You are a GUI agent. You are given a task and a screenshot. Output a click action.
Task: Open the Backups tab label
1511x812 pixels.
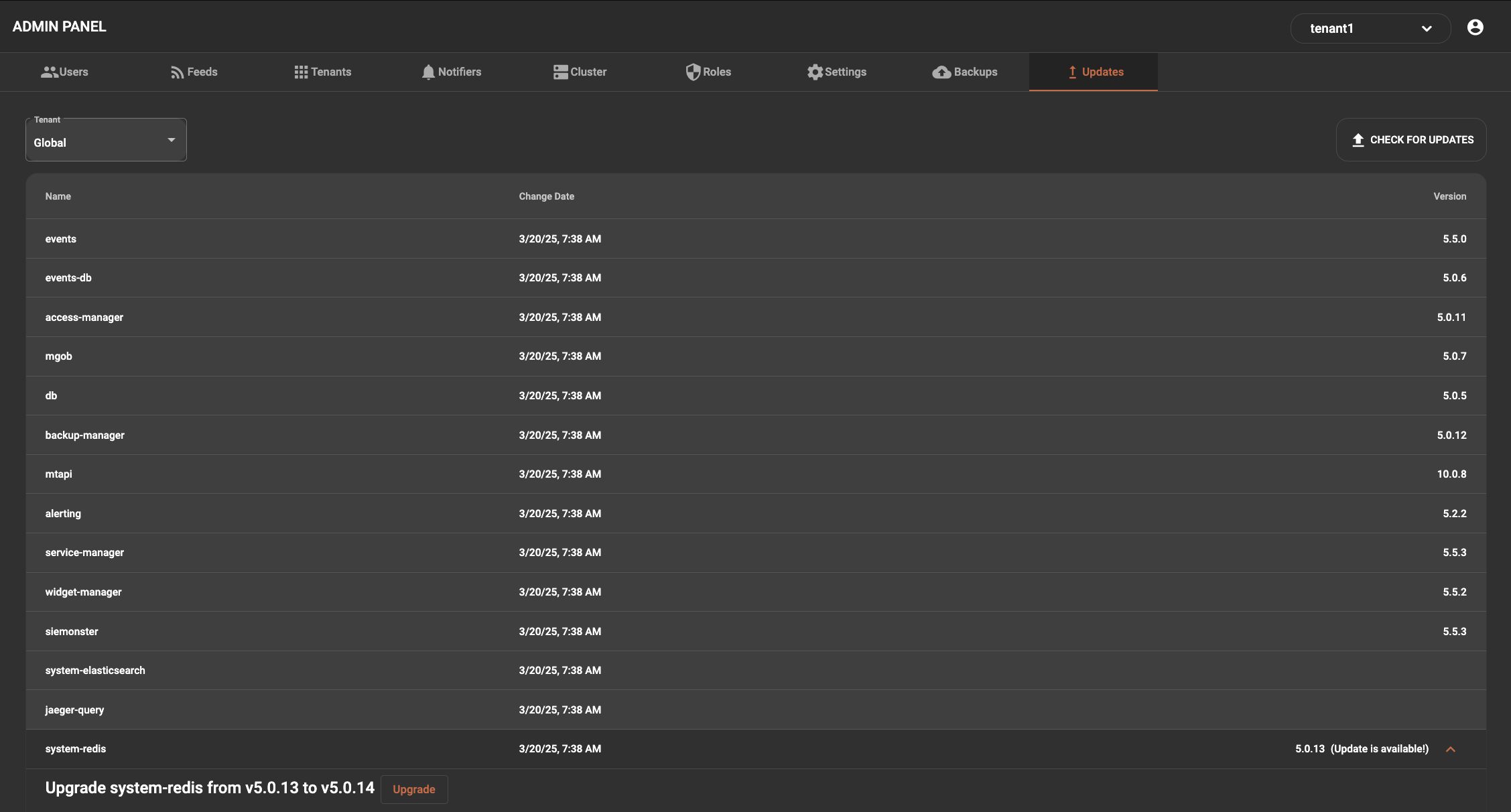[975, 72]
